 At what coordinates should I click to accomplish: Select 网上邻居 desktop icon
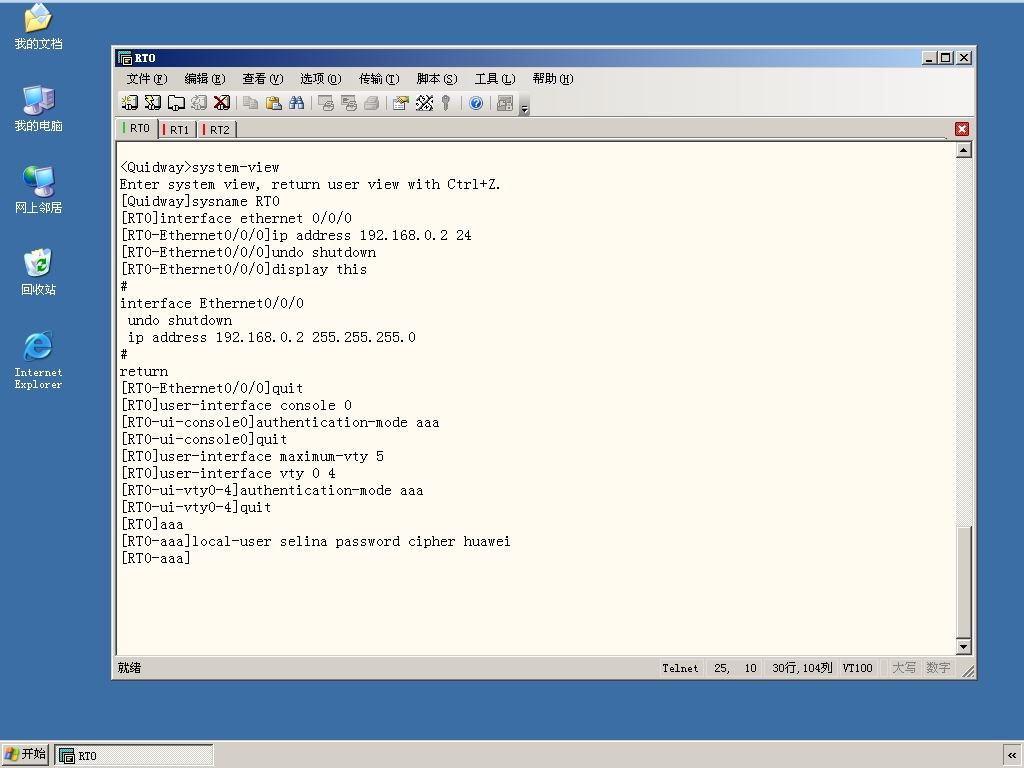(38, 190)
